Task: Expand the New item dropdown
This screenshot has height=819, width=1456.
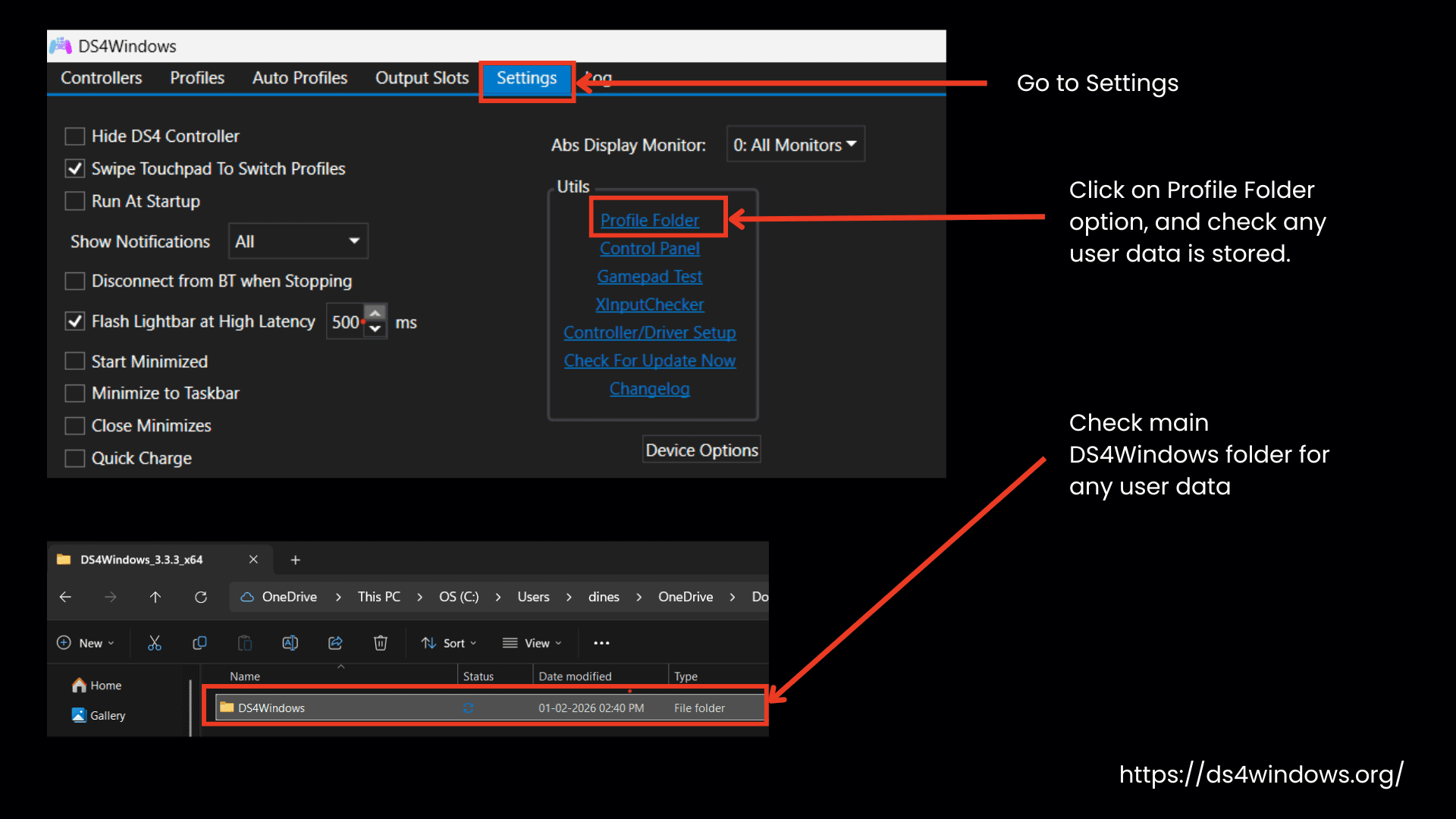Action: 86,643
